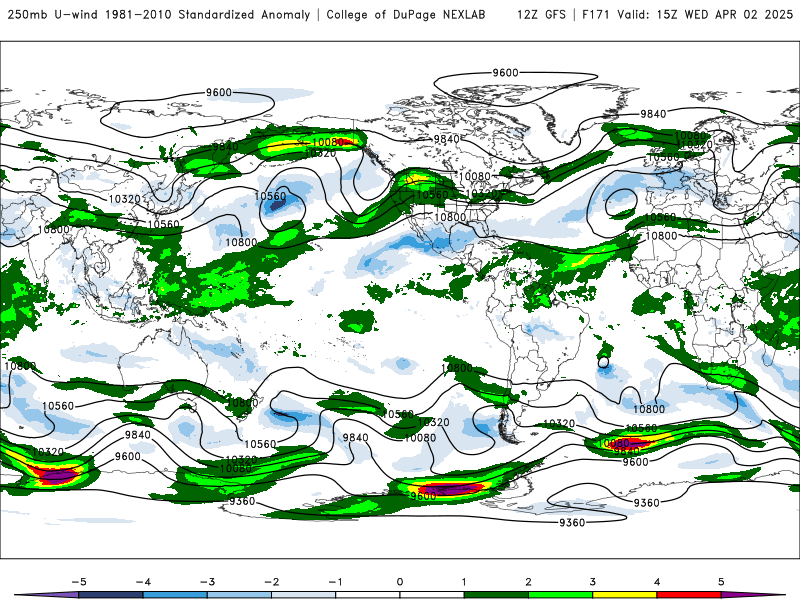Image resolution: width=800 pixels, height=600 pixels.
Task: Click the "0" legend tick label
Action: [x=400, y=582]
